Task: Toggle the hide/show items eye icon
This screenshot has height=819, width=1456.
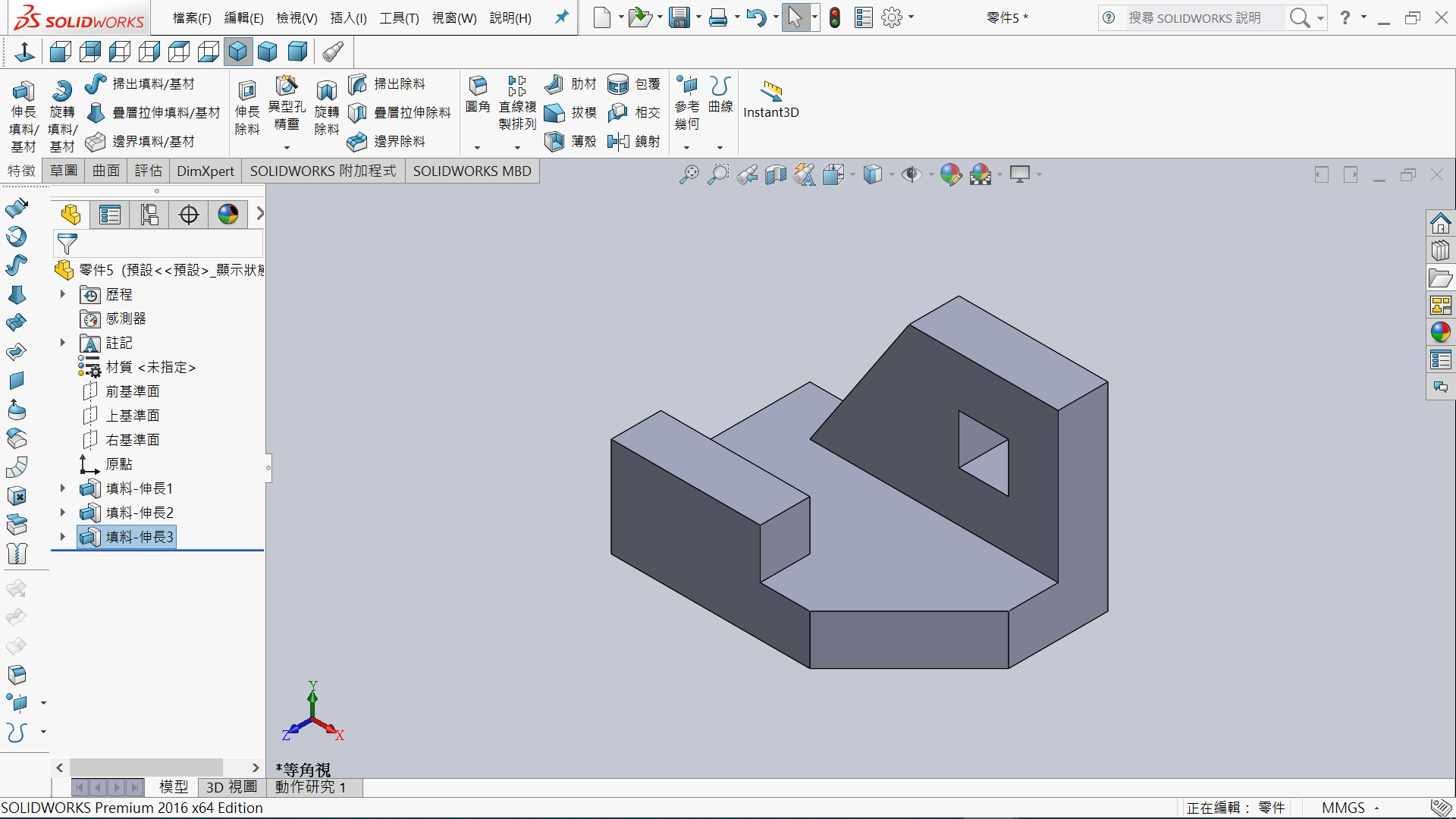Action: click(911, 174)
